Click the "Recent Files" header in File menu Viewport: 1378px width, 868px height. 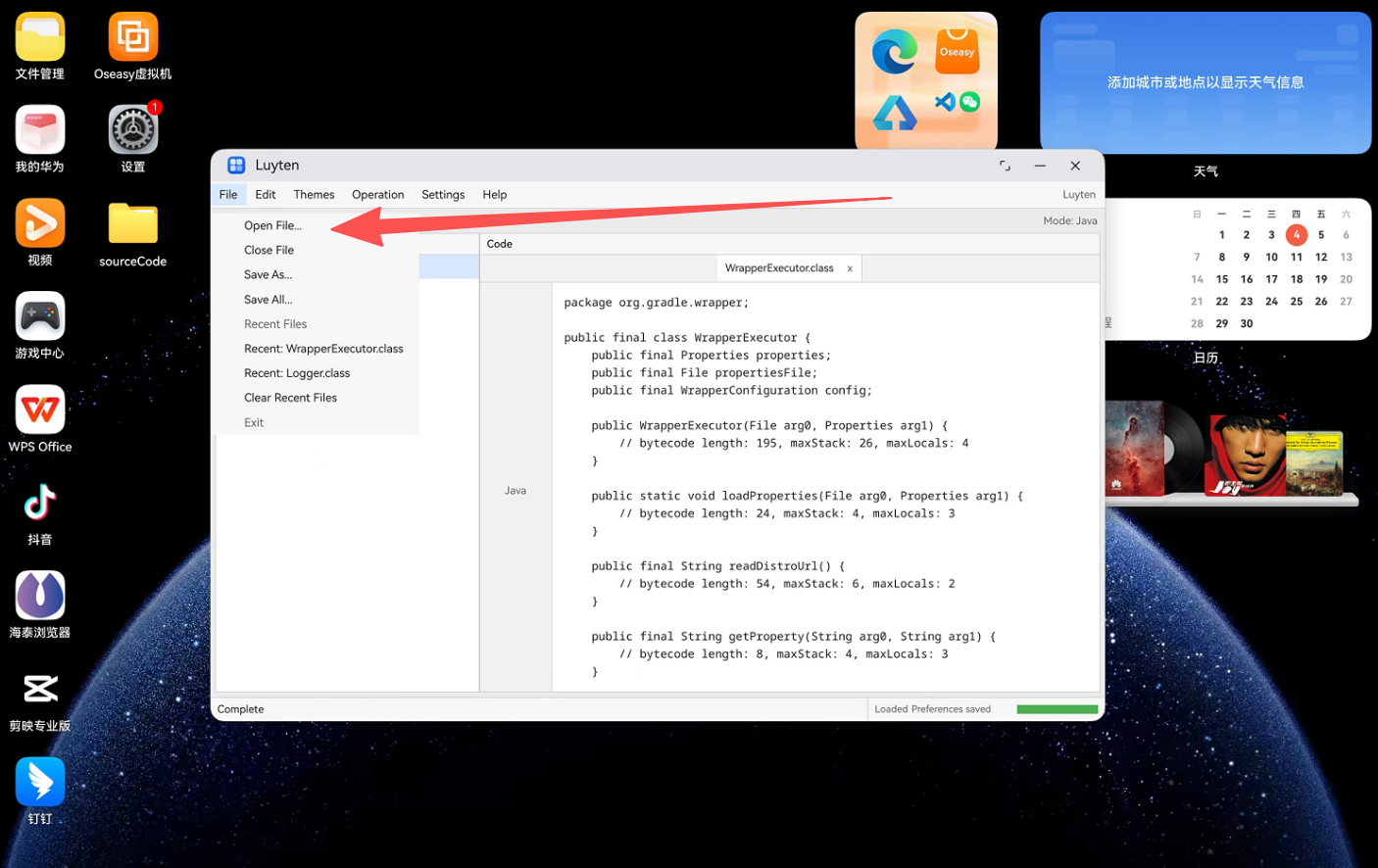click(275, 324)
